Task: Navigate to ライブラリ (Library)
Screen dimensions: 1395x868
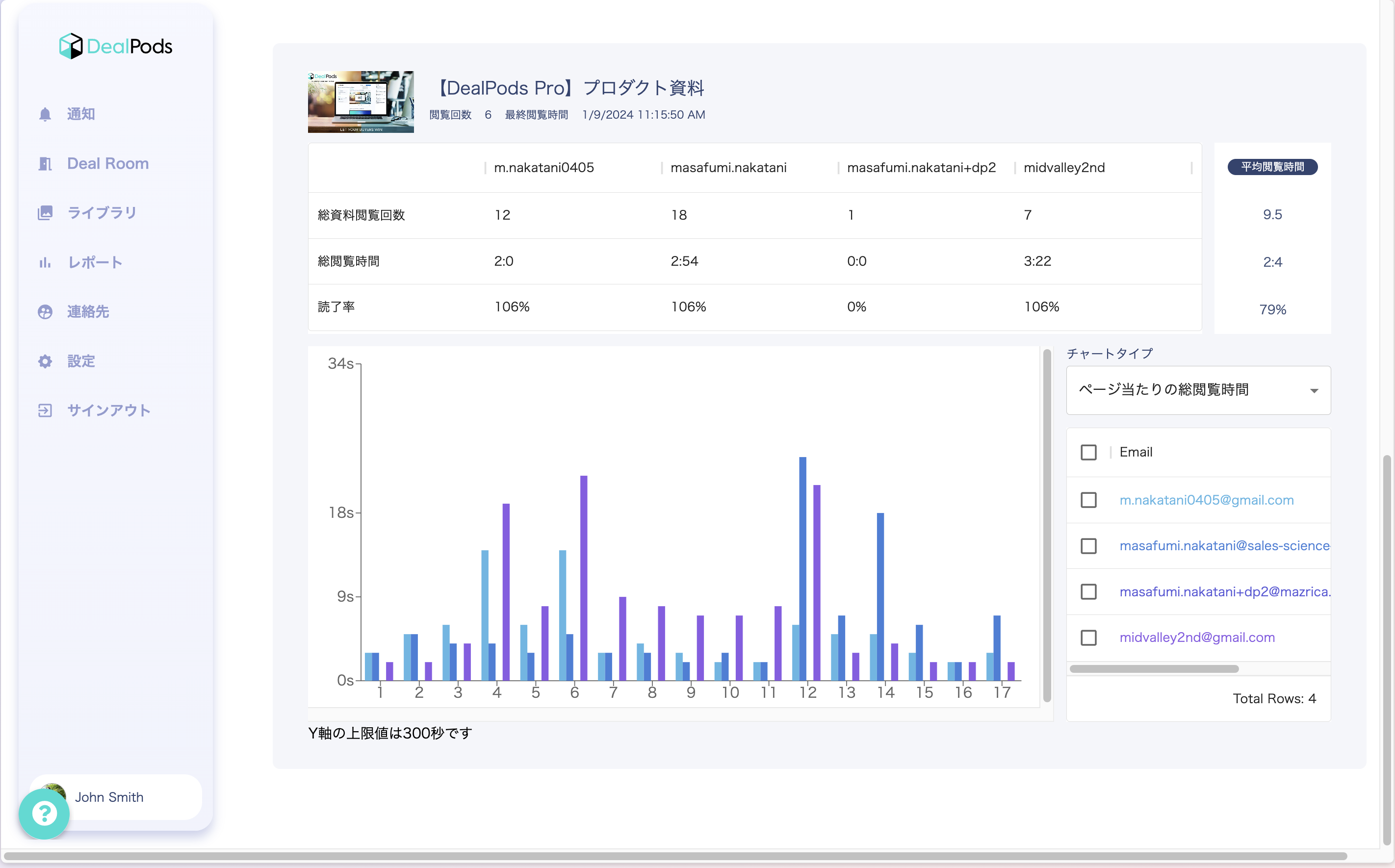Action: point(101,213)
